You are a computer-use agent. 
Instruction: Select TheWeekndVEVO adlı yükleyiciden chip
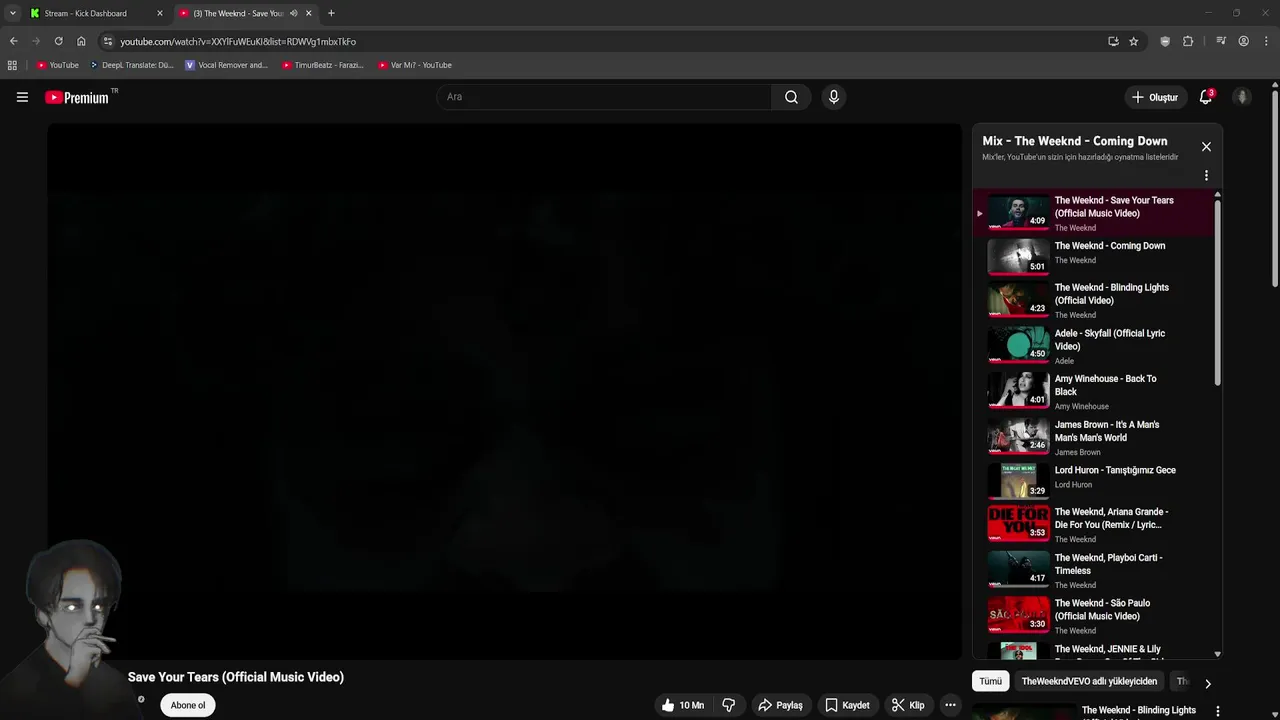pos(1089,681)
